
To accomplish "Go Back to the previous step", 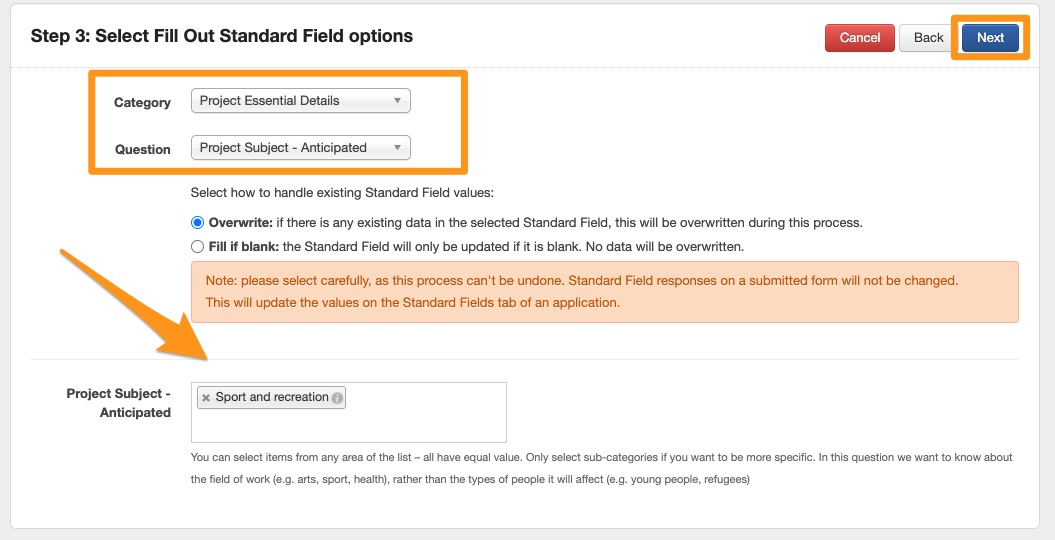I will coord(928,38).
